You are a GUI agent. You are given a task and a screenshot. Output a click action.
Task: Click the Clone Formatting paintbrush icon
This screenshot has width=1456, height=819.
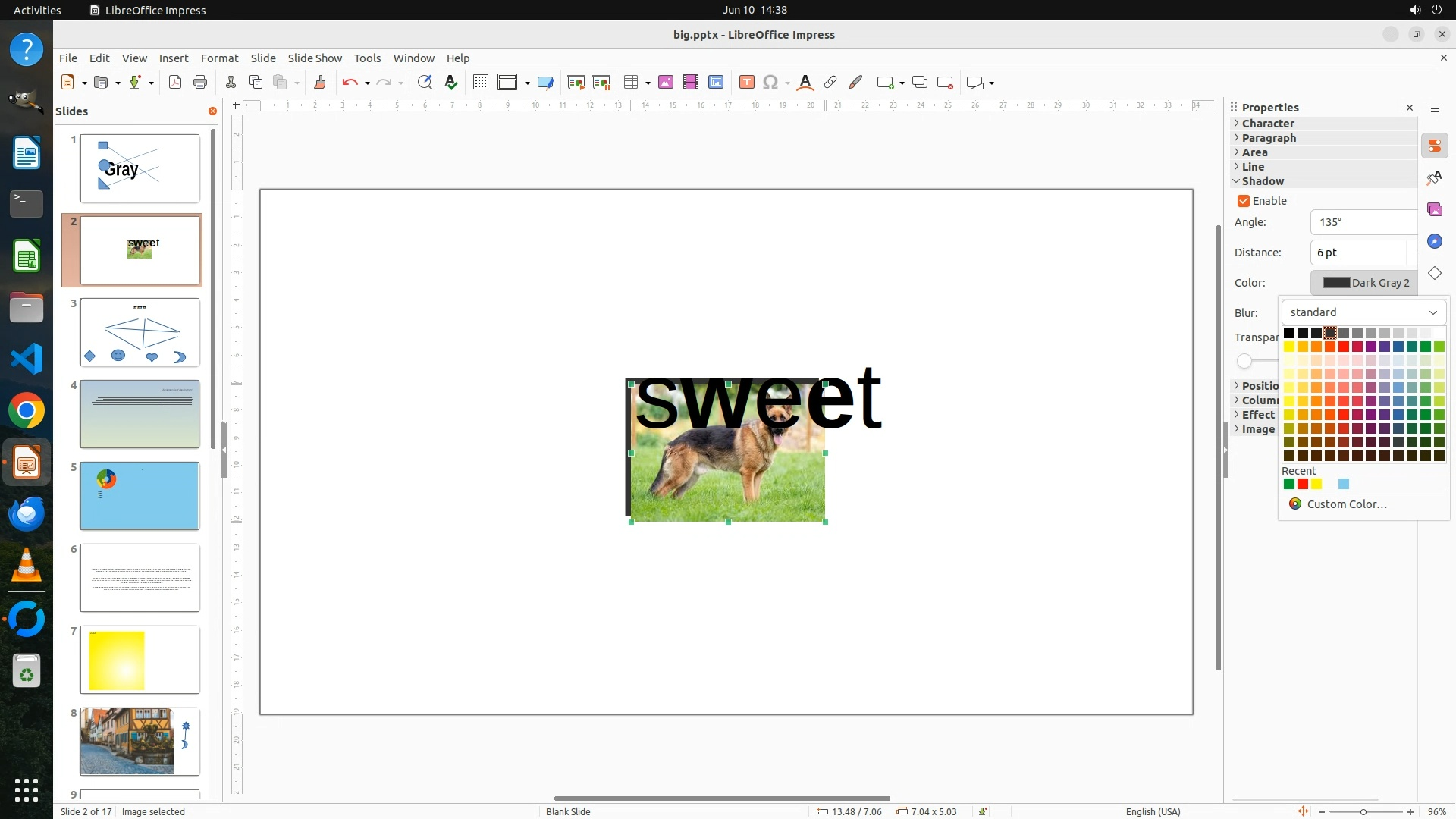319,83
